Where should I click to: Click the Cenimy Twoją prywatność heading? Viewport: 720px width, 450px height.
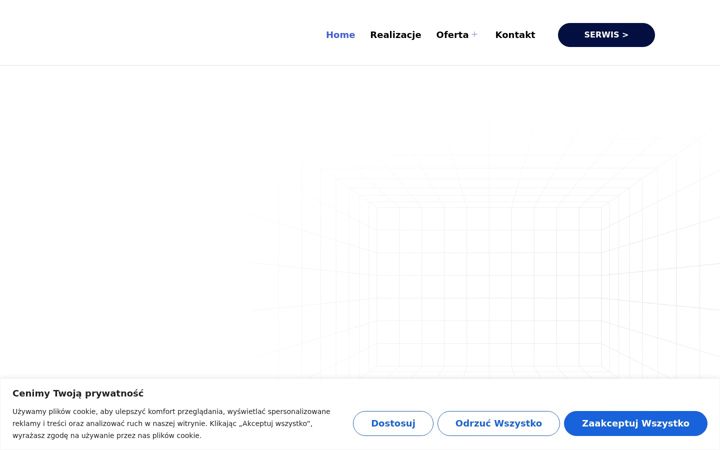pyautogui.click(x=78, y=393)
